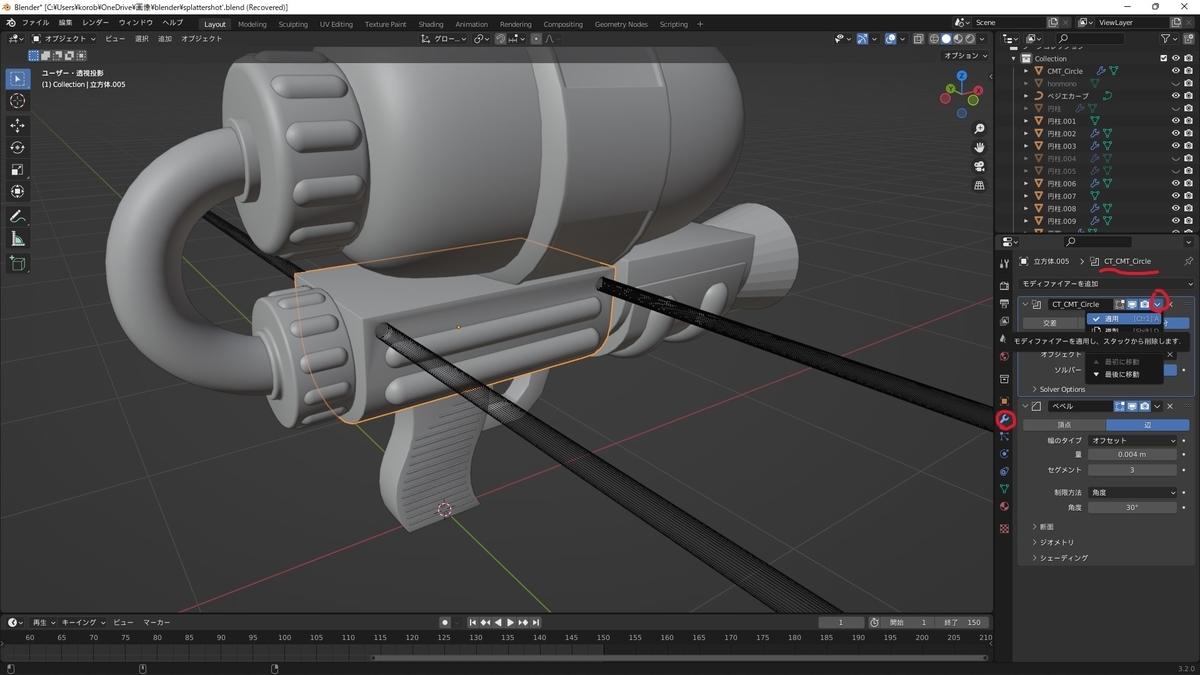1200x675 pixels.
Task: Select 頂点 bevel affect button
Action: pos(1064,425)
